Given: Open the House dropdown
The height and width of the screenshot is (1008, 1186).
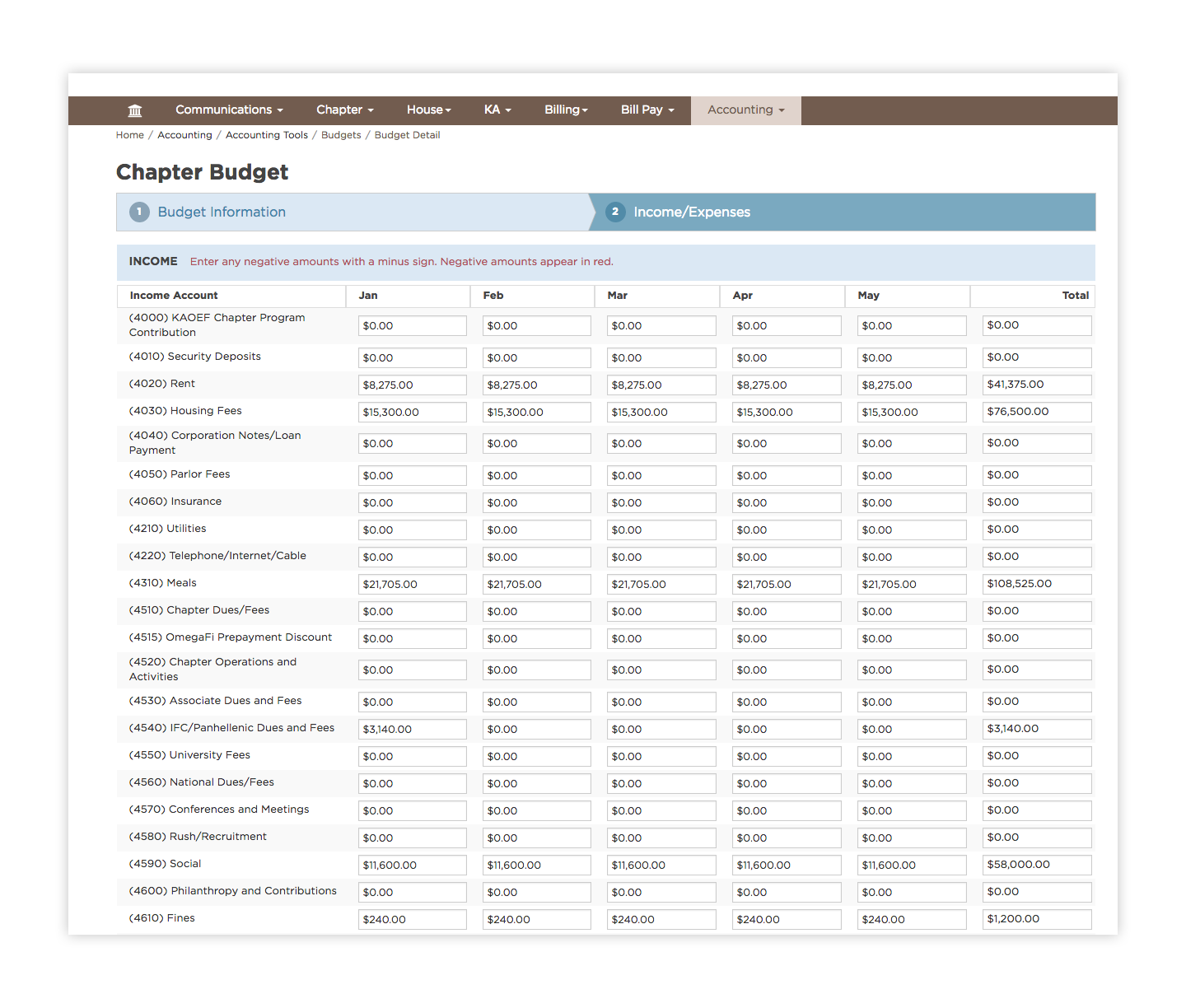Looking at the screenshot, I should point(427,110).
